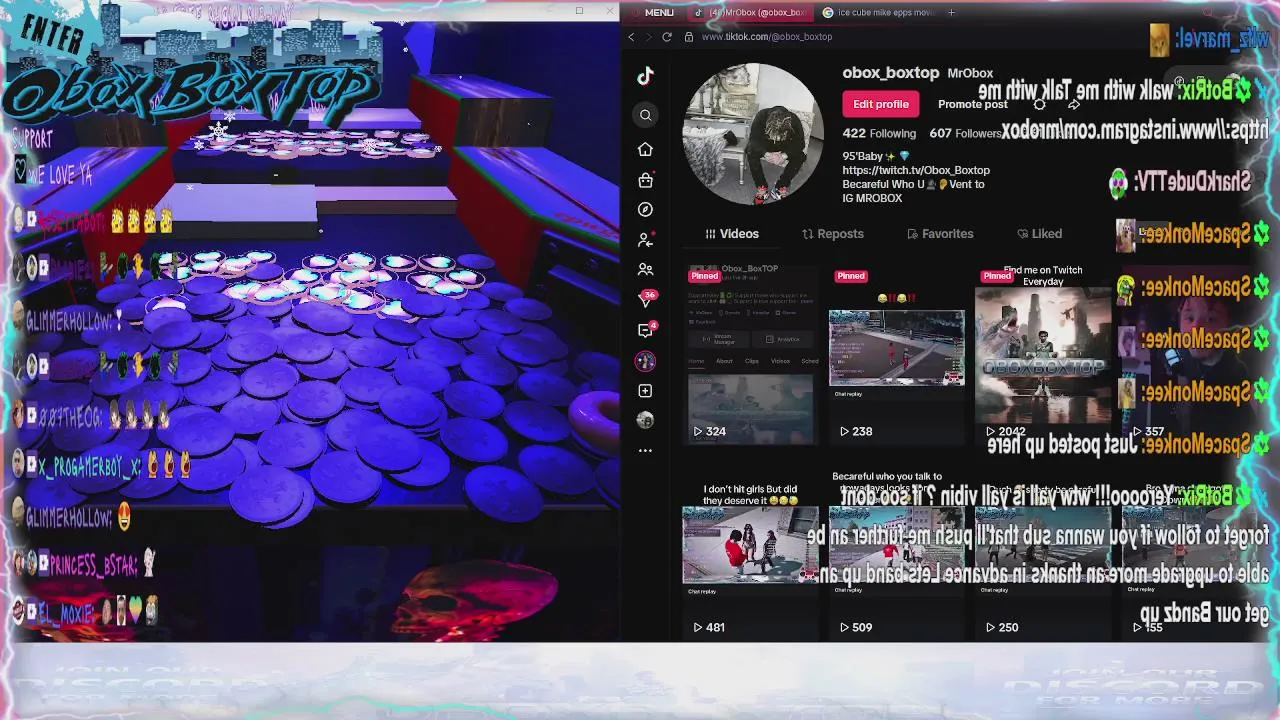Click the MrObox display name

point(970,73)
